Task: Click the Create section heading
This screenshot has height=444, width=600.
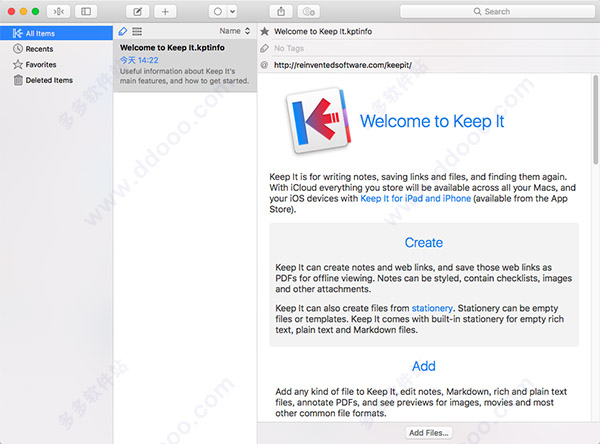Action: click(424, 243)
